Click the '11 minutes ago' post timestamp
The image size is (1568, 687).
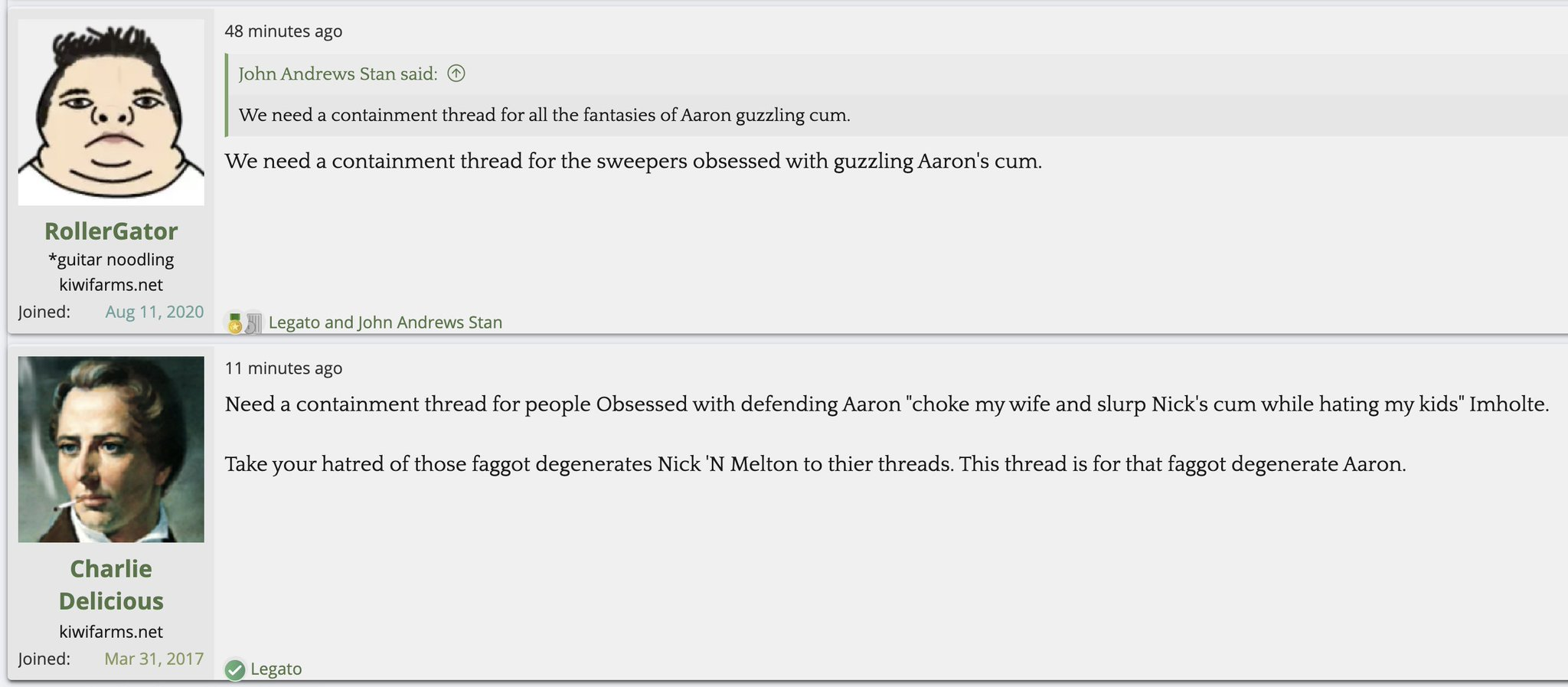(x=283, y=368)
